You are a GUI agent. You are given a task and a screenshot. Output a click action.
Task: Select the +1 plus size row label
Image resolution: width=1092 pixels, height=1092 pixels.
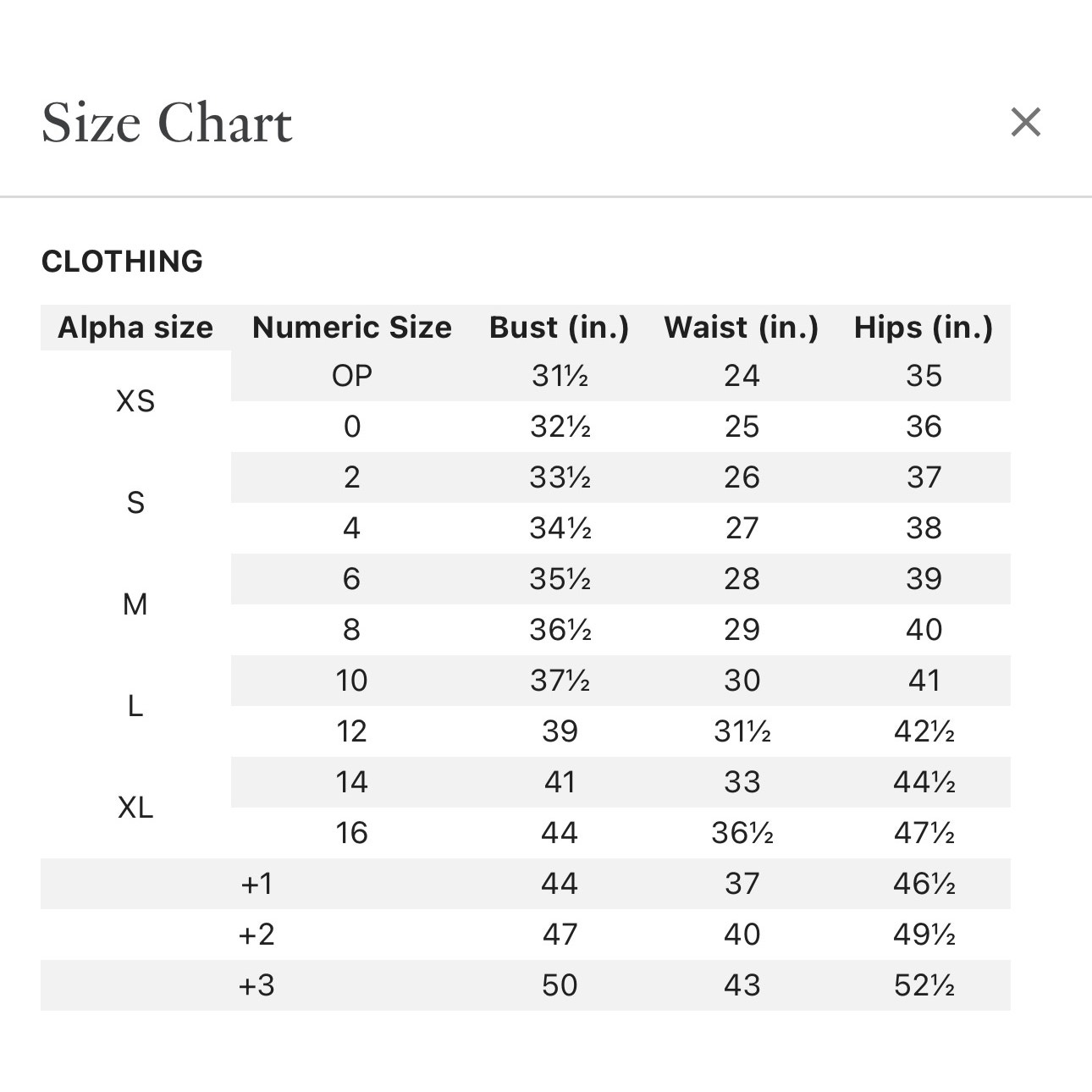pyautogui.click(x=256, y=884)
